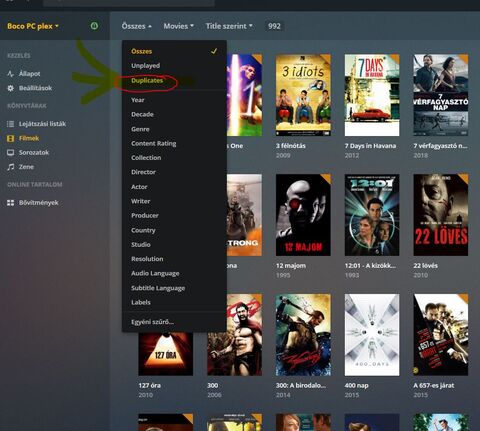
Task: Filter by Country
Action: pos(174,230)
